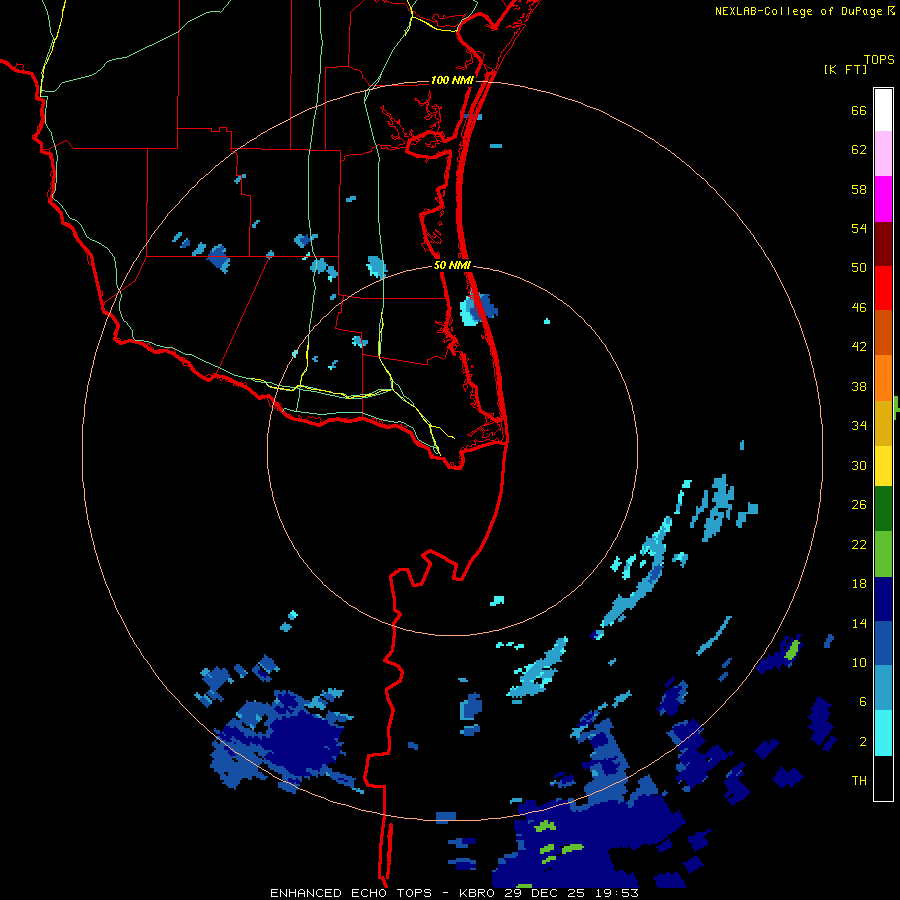Click the light blue legend swatch
This screenshot has height=900, width=900.
coord(883,688)
